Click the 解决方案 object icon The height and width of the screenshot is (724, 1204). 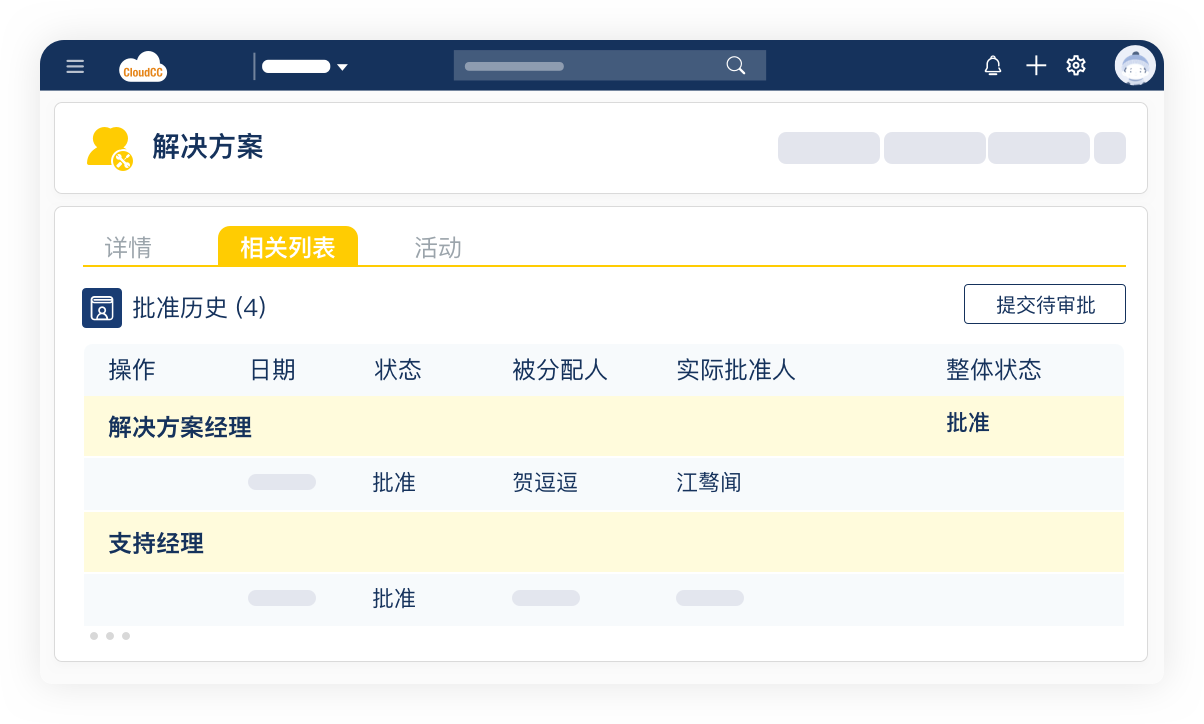109,148
